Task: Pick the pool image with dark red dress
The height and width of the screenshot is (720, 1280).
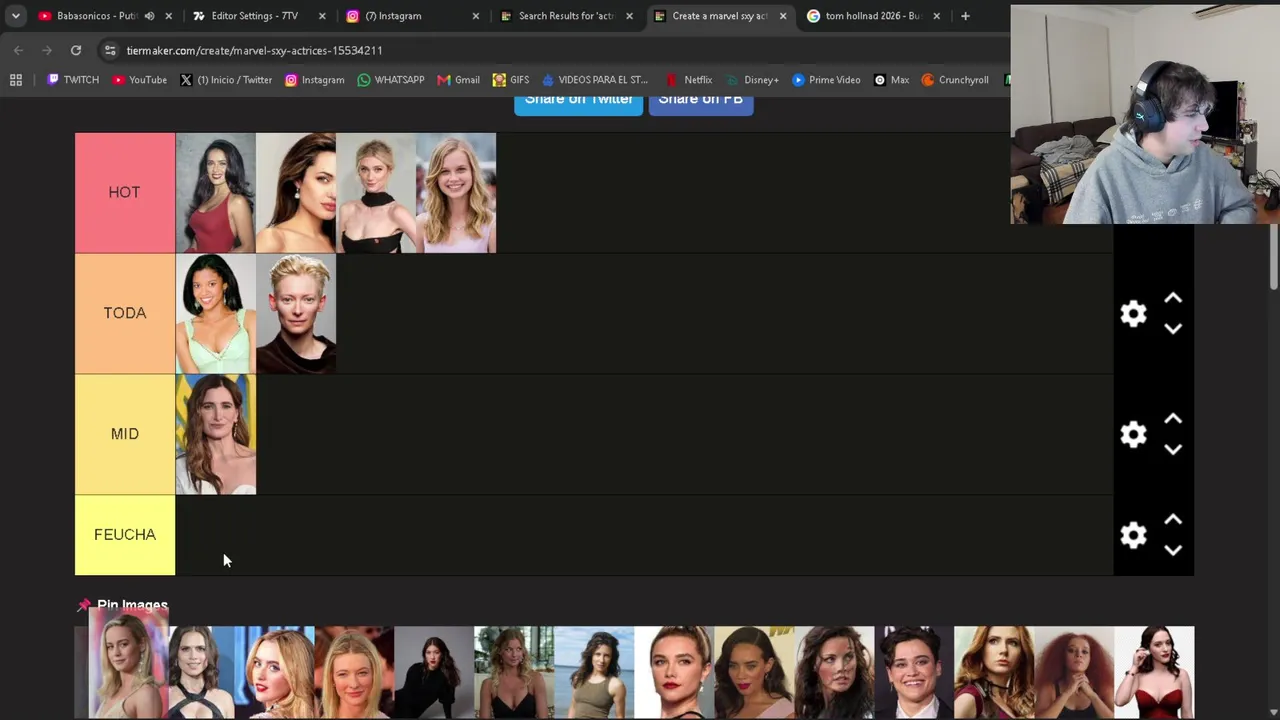Action: (x=1154, y=673)
